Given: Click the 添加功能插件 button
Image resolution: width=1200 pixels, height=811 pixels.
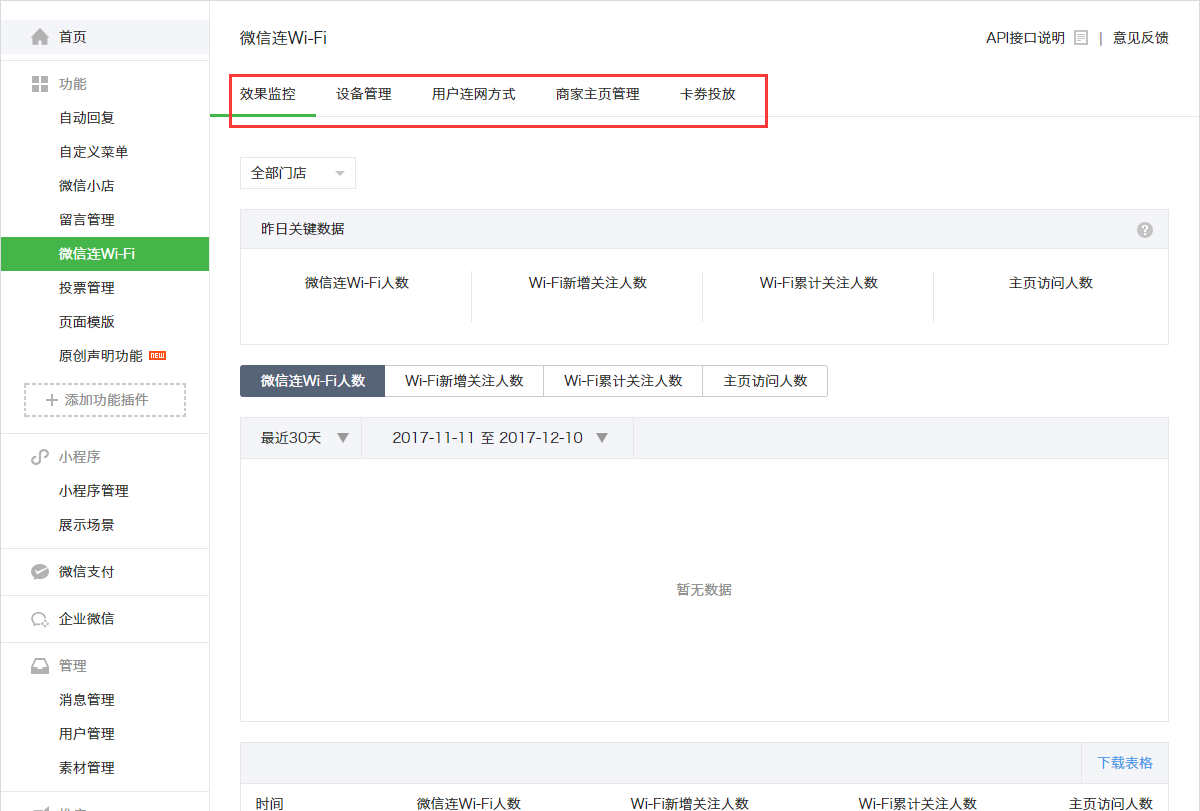Looking at the screenshot, I should click(105, 400).
